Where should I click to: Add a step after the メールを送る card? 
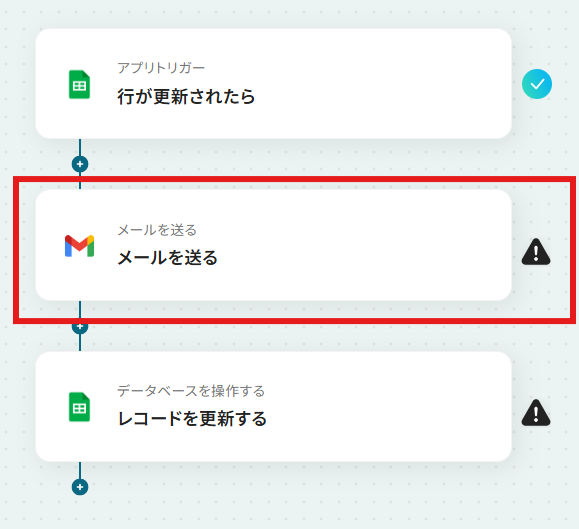tap(80, 326)
